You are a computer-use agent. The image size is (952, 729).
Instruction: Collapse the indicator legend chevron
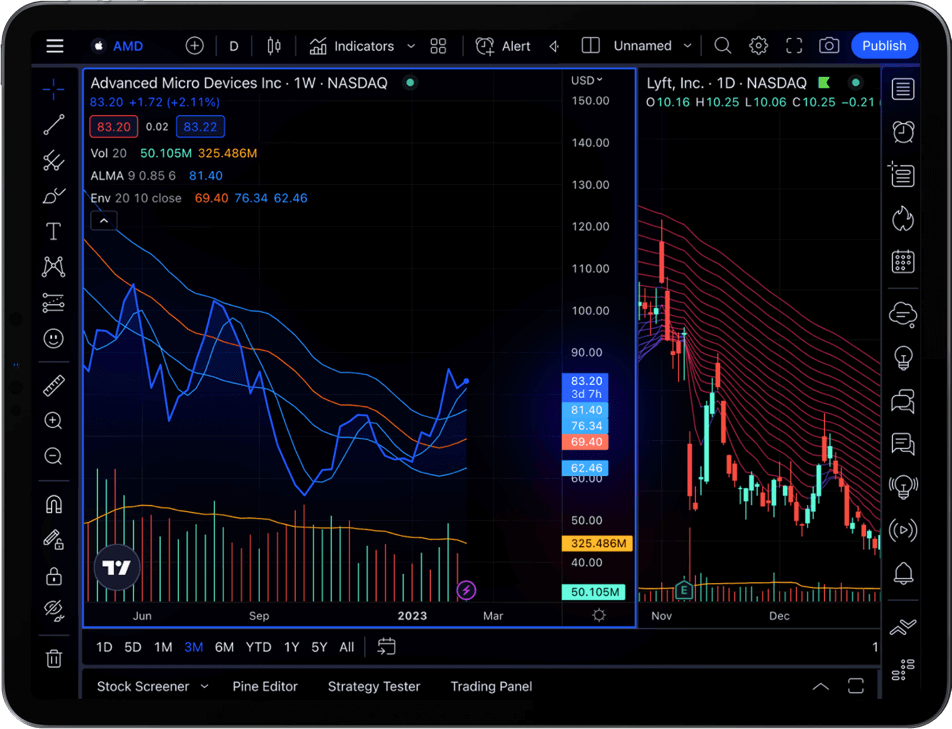pos(104,221)
